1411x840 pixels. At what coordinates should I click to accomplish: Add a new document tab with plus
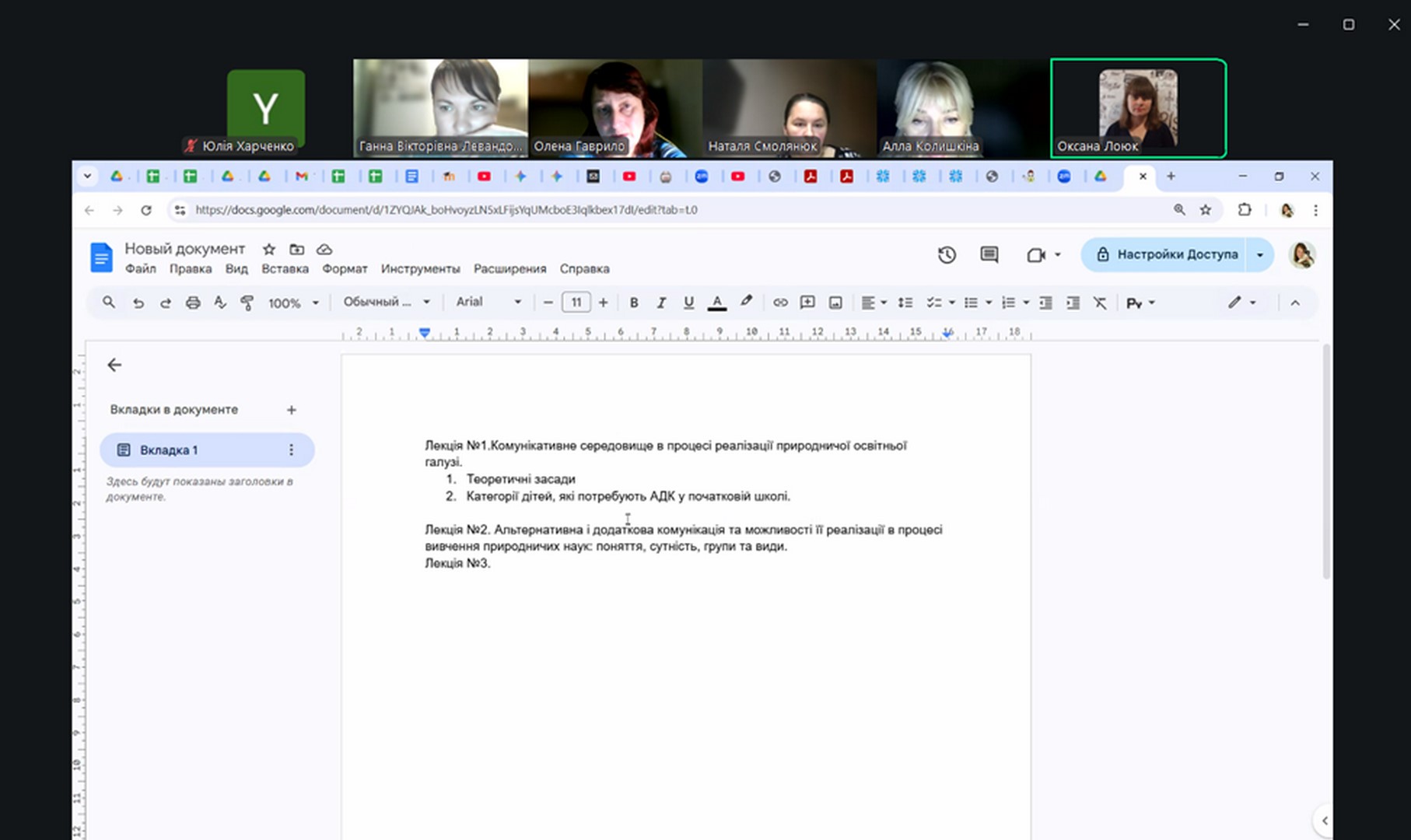point(291,410)
